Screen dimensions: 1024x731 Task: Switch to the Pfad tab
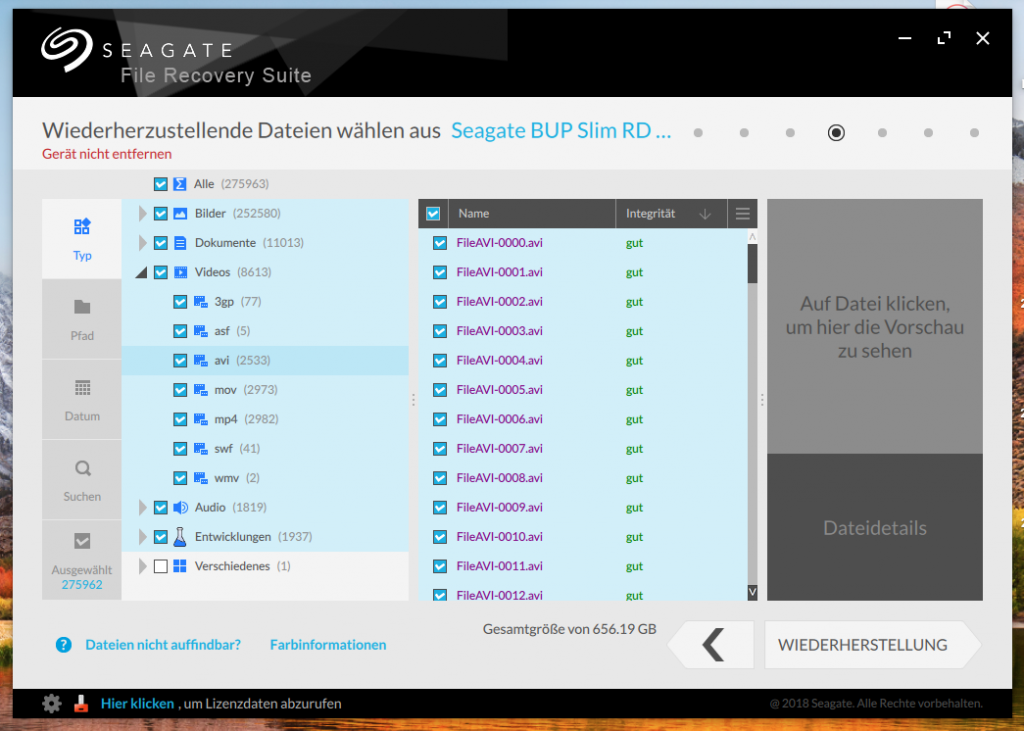tap(82, 319)
